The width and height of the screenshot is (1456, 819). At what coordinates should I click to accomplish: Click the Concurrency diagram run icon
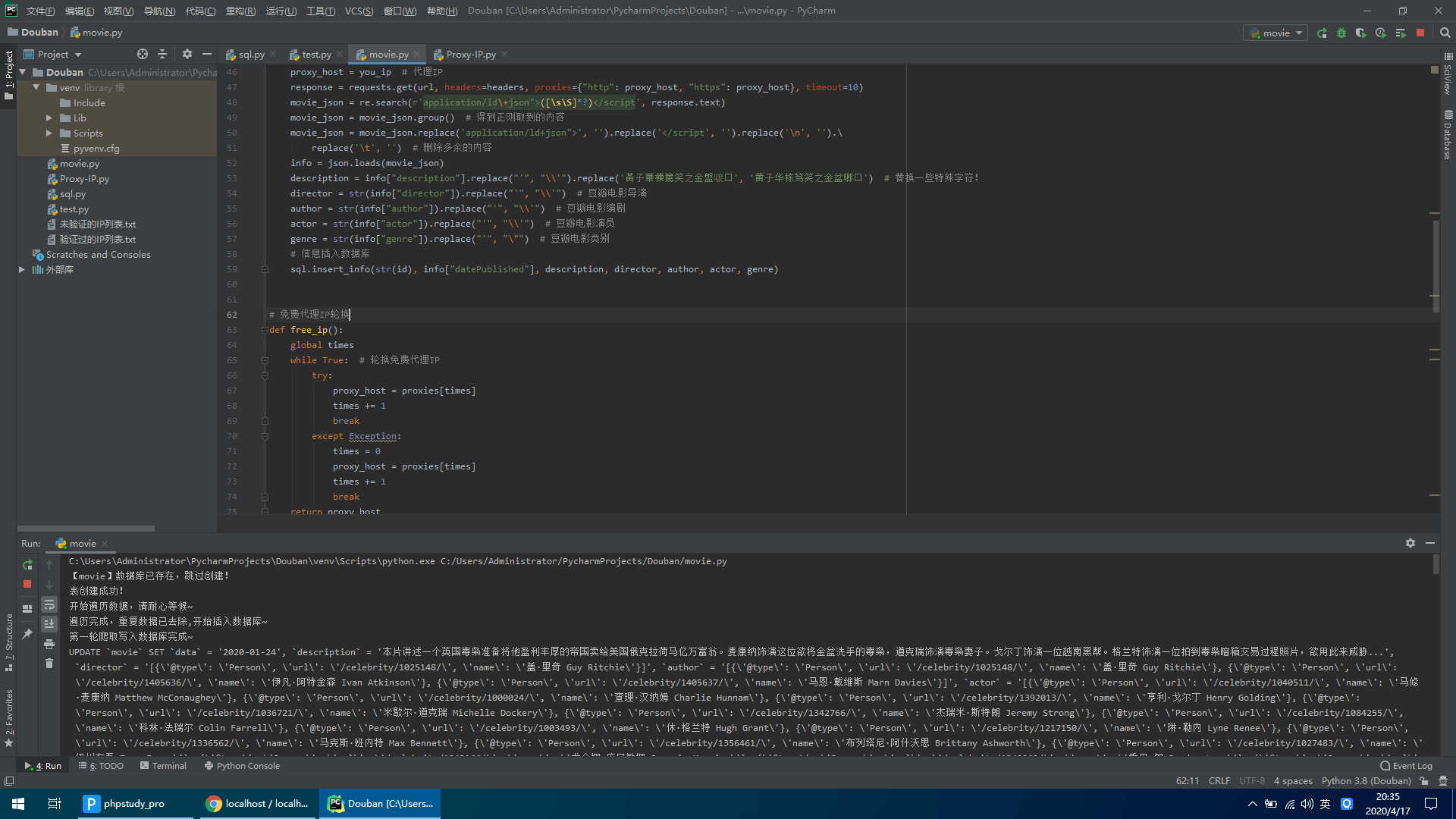pyautogui.click(x=1401, y=33)
